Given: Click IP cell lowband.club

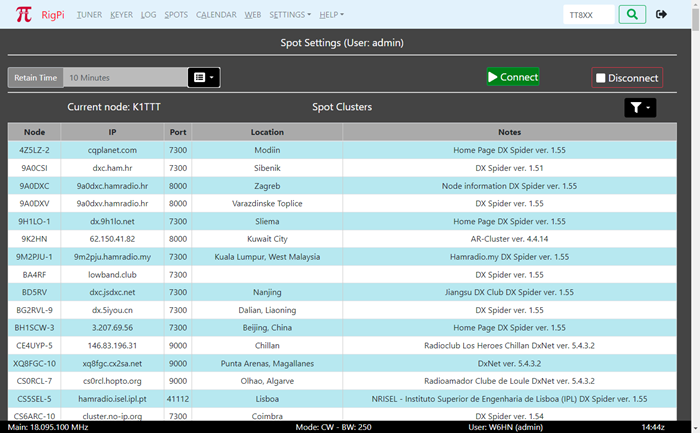Looking at the screenshot, I should (112, 275).
